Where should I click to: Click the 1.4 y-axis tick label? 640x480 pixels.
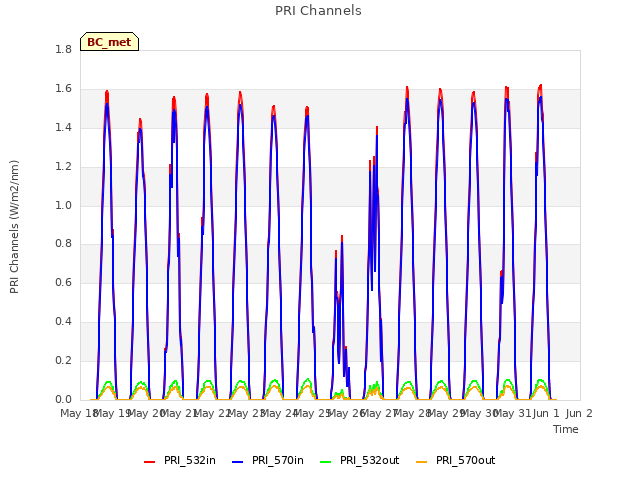63,127
